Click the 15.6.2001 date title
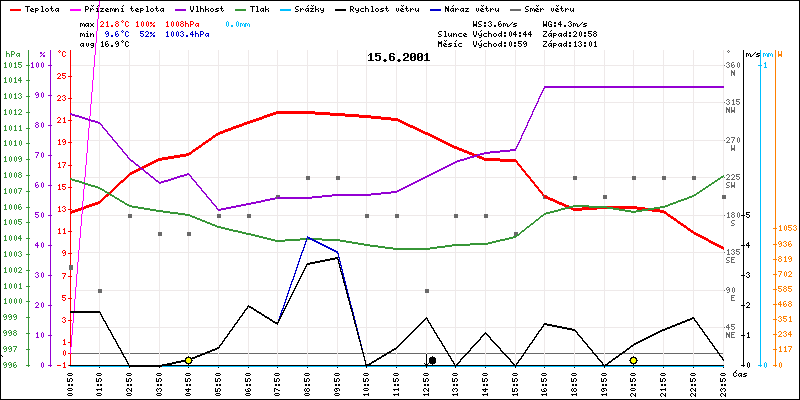 pos(399,58)
